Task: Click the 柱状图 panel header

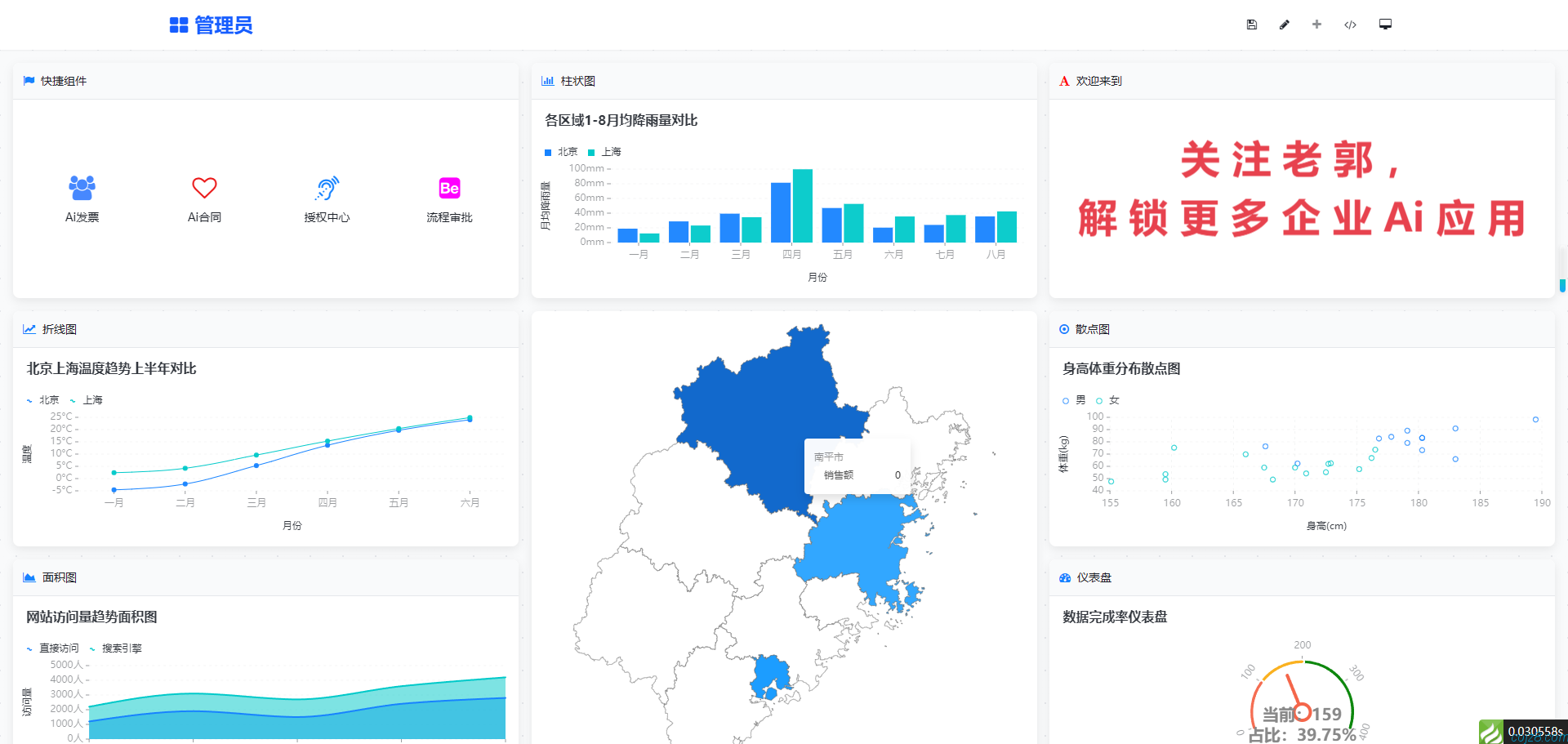Action: (x=577, y=81)
